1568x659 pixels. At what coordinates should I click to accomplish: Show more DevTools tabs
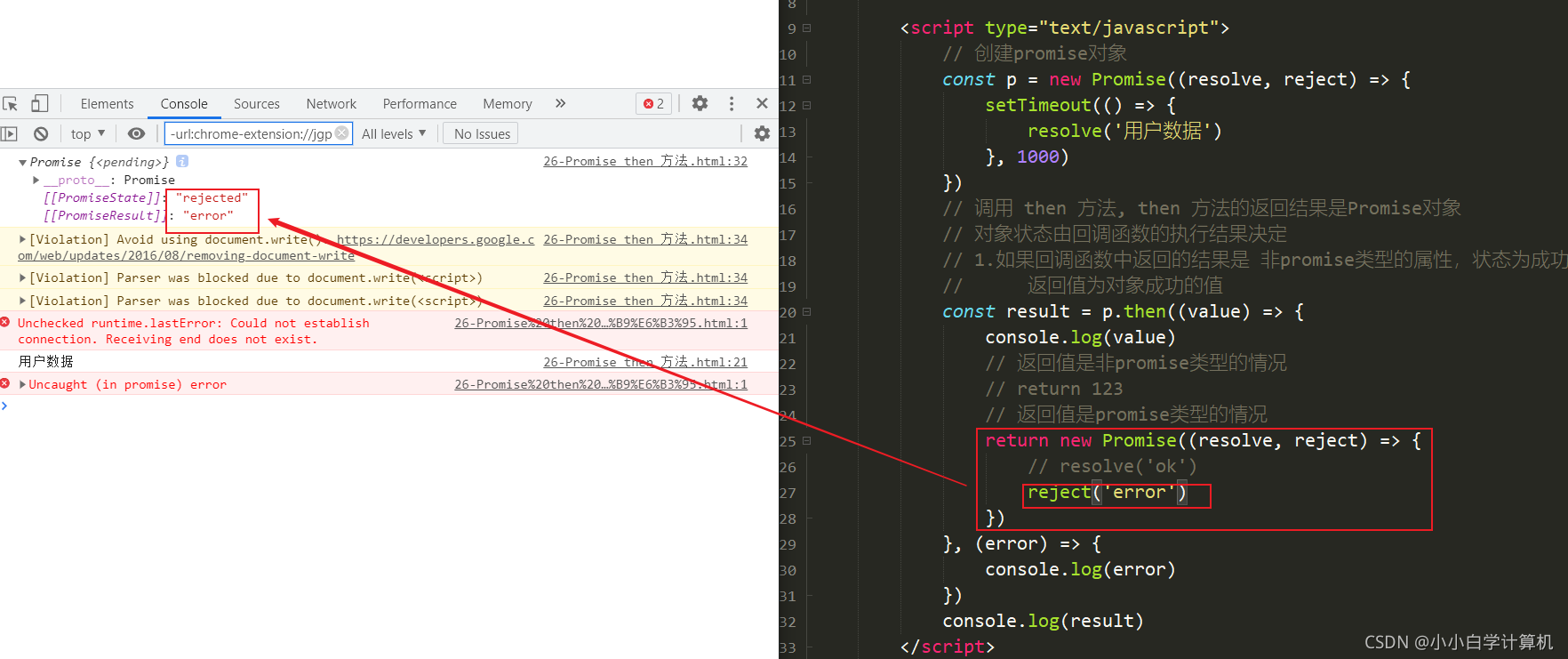[x=560, y=103]
